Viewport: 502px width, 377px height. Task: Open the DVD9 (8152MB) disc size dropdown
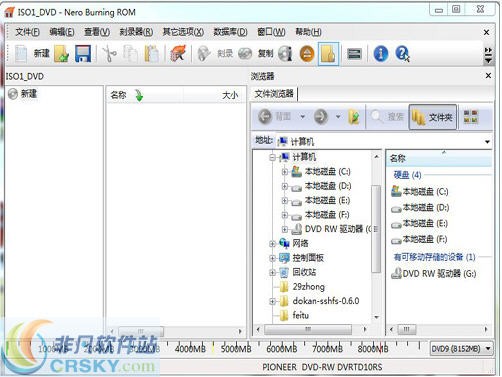click(461, 349)
